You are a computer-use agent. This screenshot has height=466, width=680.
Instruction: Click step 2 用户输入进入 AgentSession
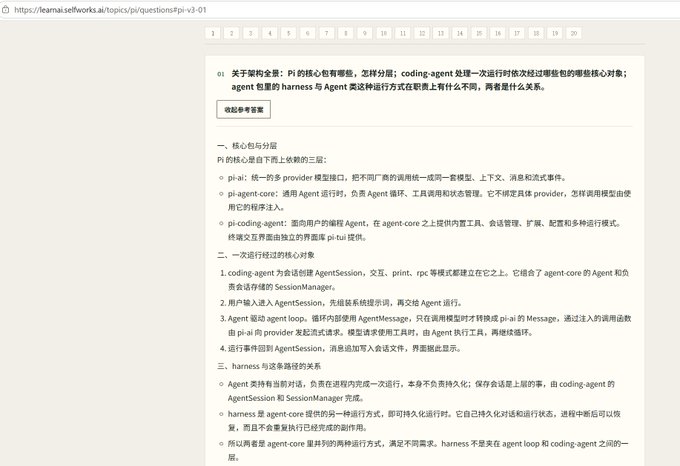pos(346,303)
